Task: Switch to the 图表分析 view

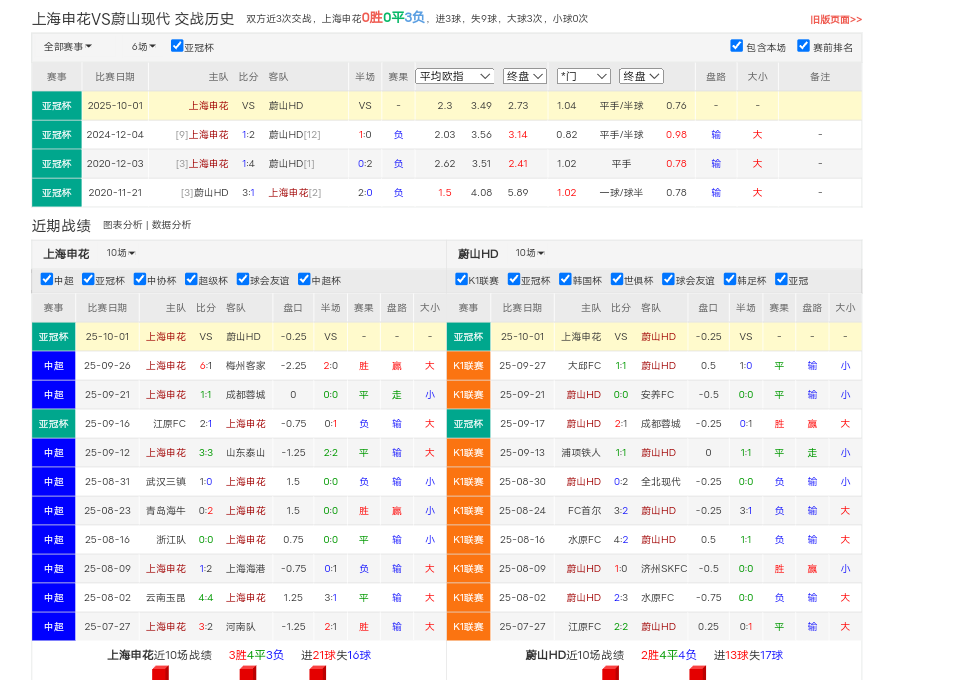Action: tap(122, 225)
